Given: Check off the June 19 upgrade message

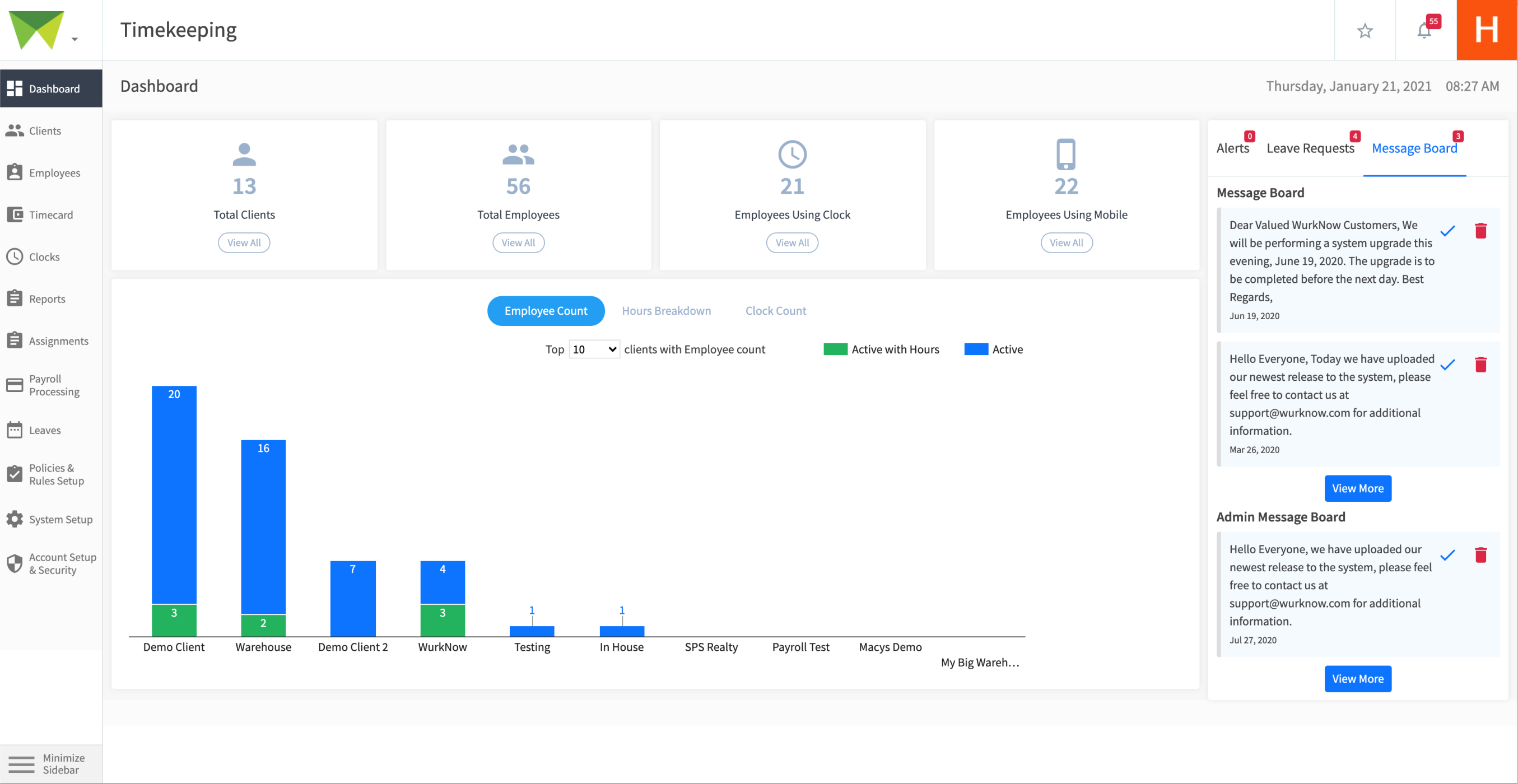Looking at the screenshot, I should click(x=1447, y=231).
